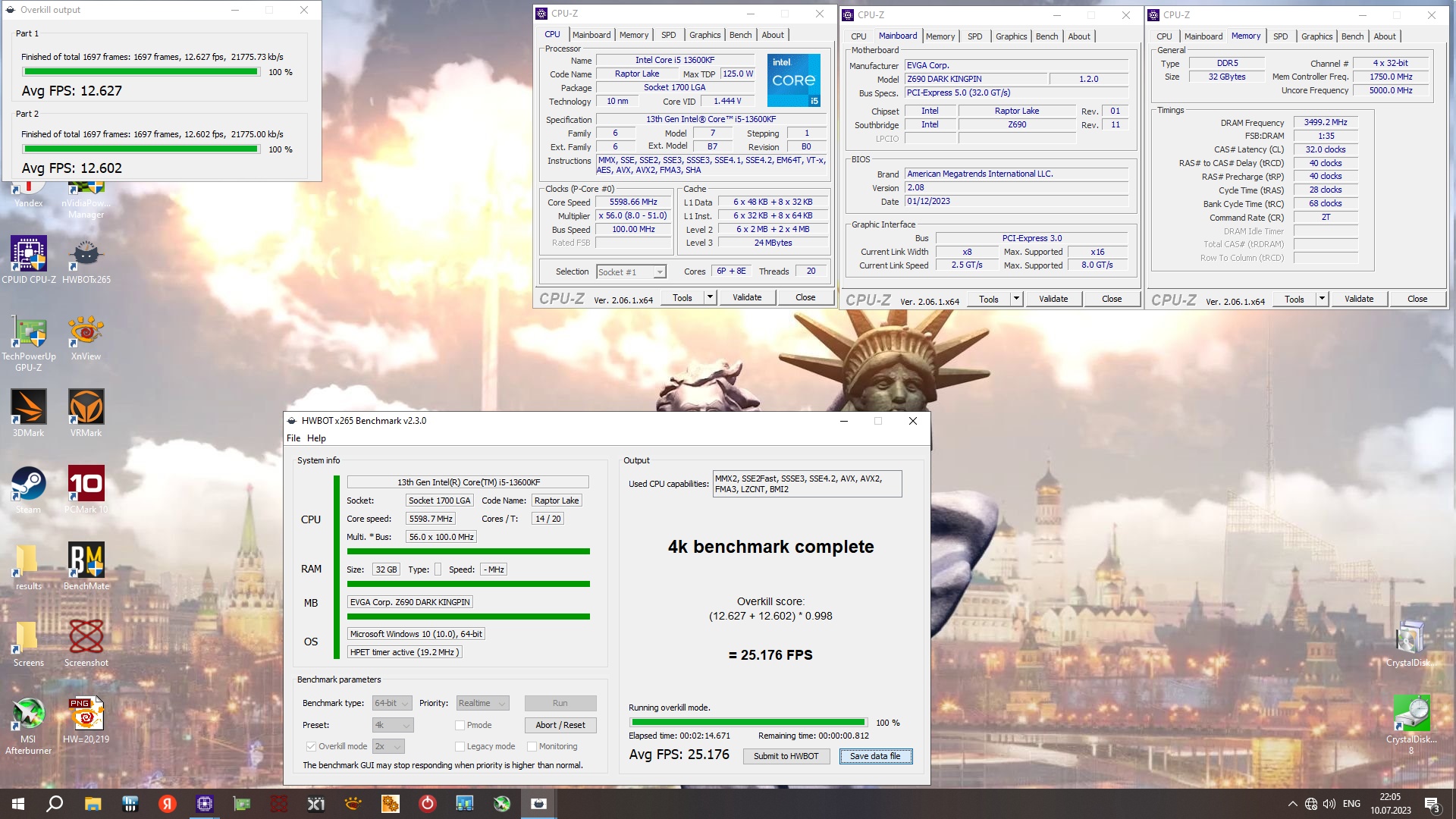1456x819 pixels.
Task: Open CrystalDisk 8 desktop shortcut
Action: [1411, 725]
